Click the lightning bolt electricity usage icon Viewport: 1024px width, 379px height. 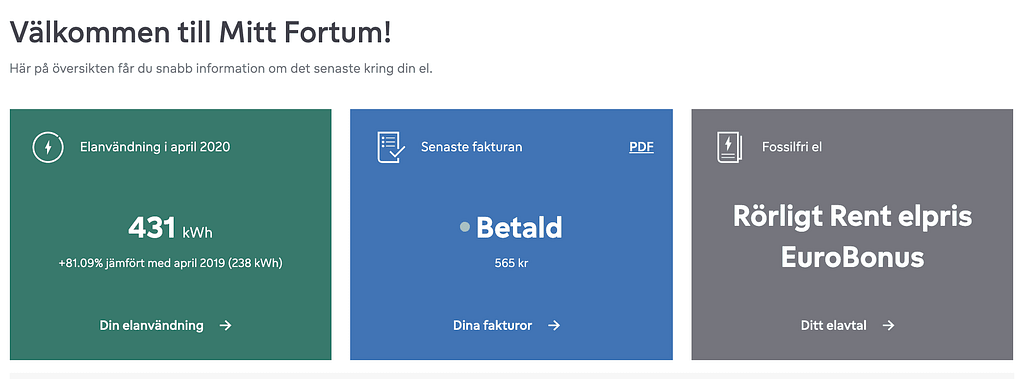tap(48, 148)
